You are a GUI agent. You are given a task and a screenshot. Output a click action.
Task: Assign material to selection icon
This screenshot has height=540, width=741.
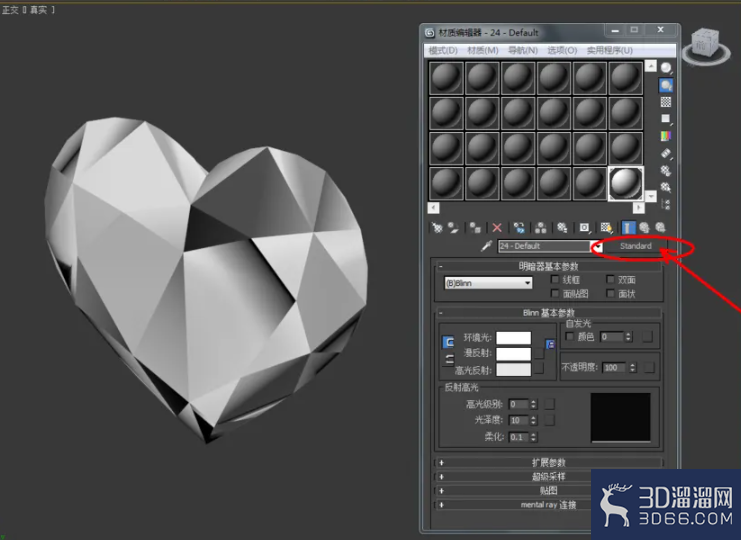(x=475, y=228)
